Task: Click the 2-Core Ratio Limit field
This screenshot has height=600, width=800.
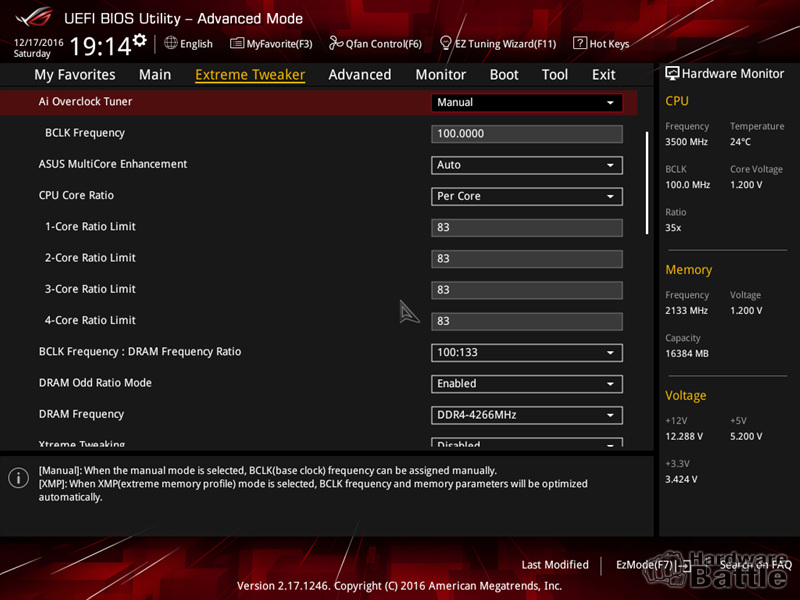Action: coord(527,259)
